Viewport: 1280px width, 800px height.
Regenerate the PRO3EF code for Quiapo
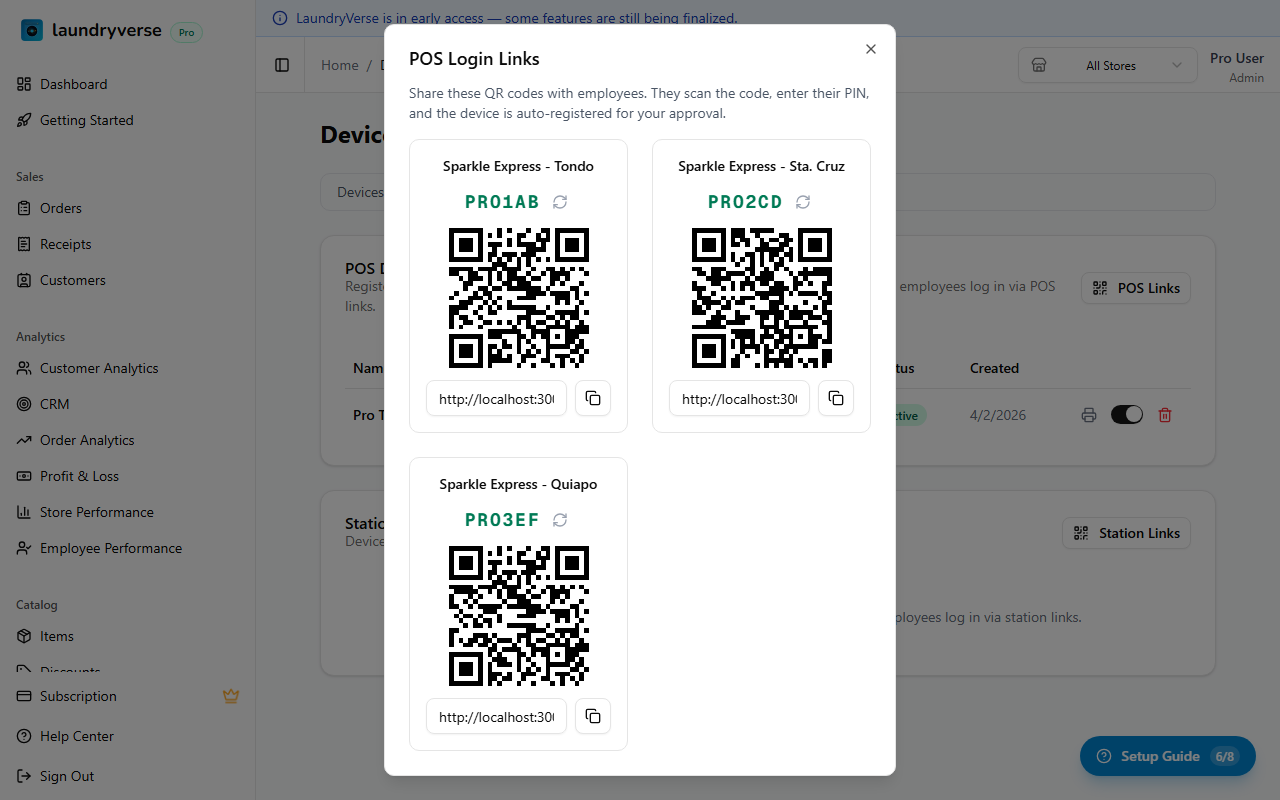[560, 520]
